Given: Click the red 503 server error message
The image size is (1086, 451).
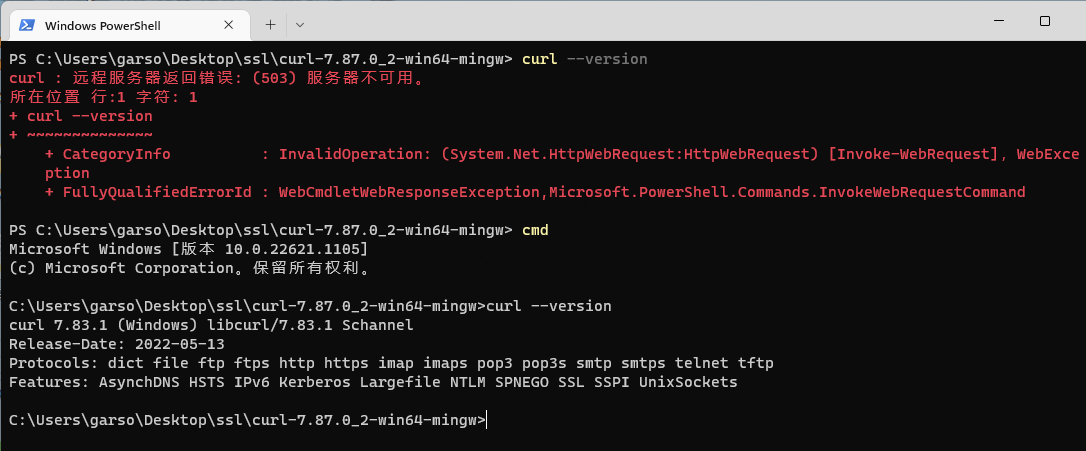Looking at the screenshot, I should pos(216,78).
